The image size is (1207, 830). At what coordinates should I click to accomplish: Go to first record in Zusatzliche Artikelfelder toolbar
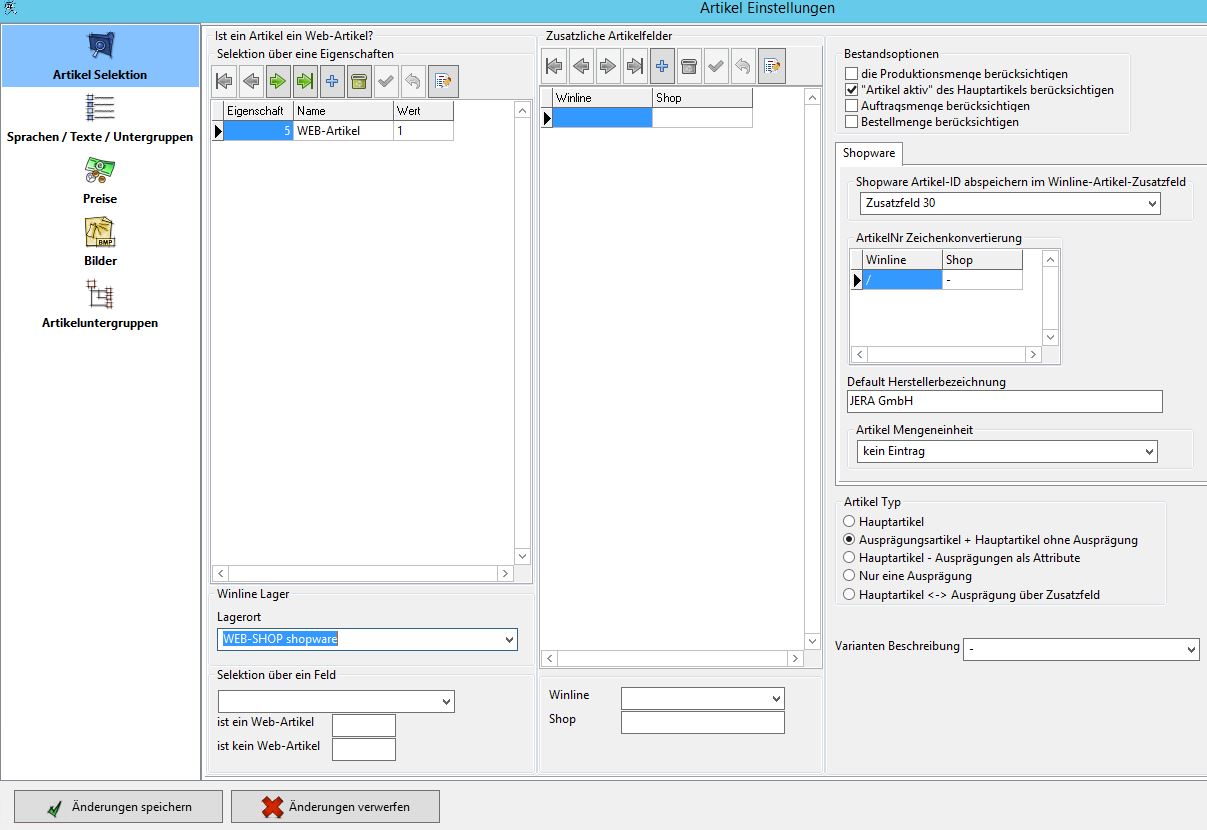pos(554,67)
